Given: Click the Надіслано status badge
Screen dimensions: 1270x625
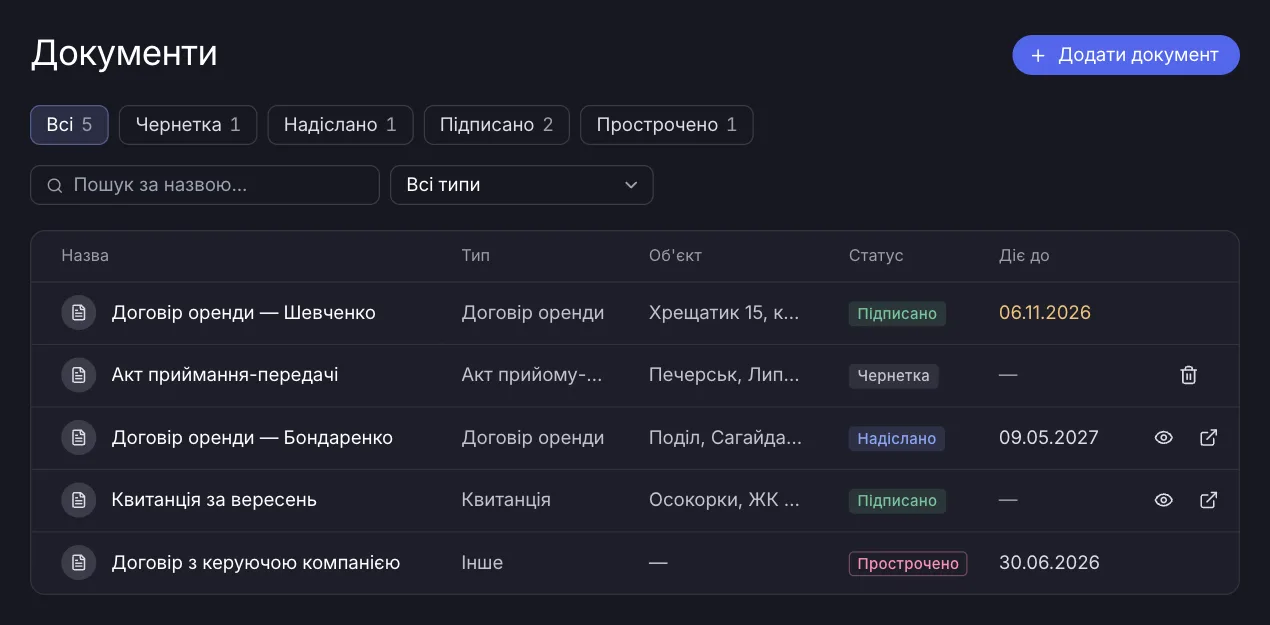Looking at the screenshot, I should [897, 438].
